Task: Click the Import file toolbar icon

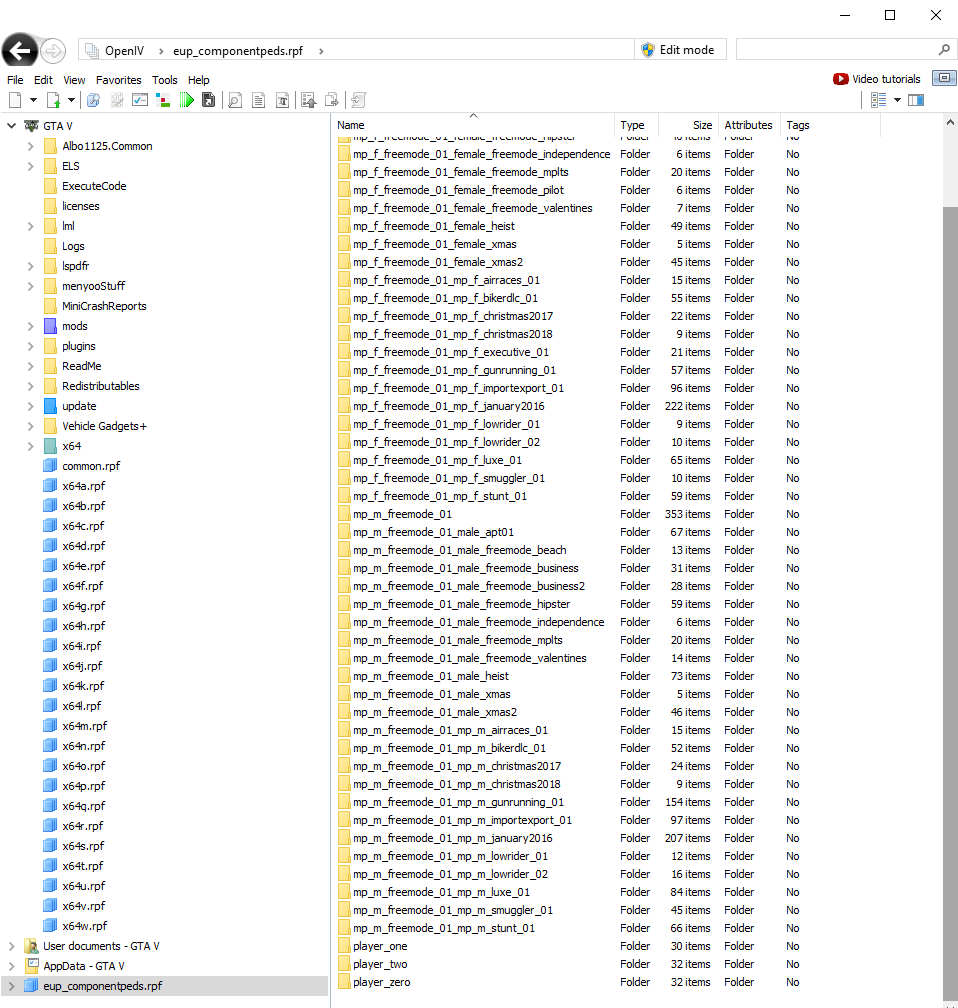Action: (x=53, y=100)
